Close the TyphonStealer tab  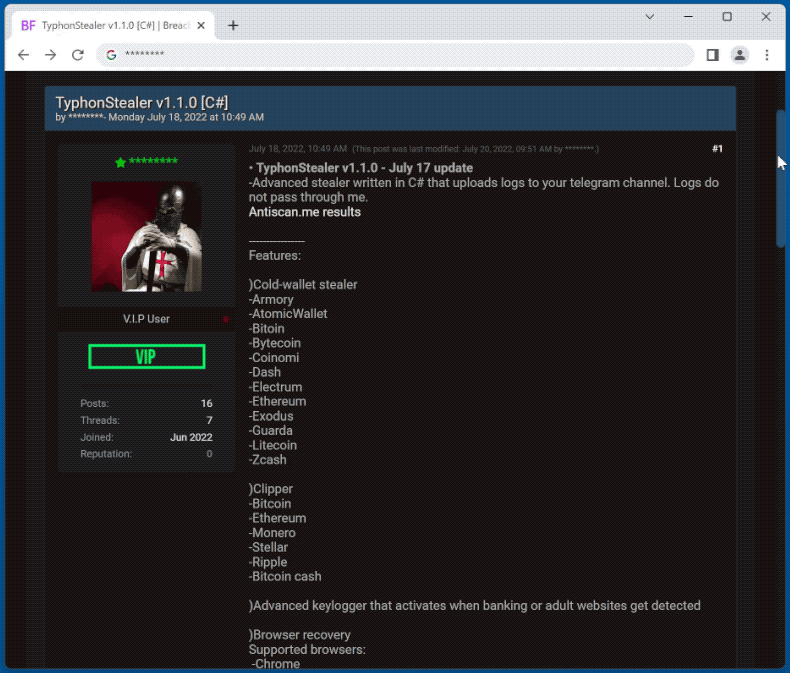tap(201, 25)
